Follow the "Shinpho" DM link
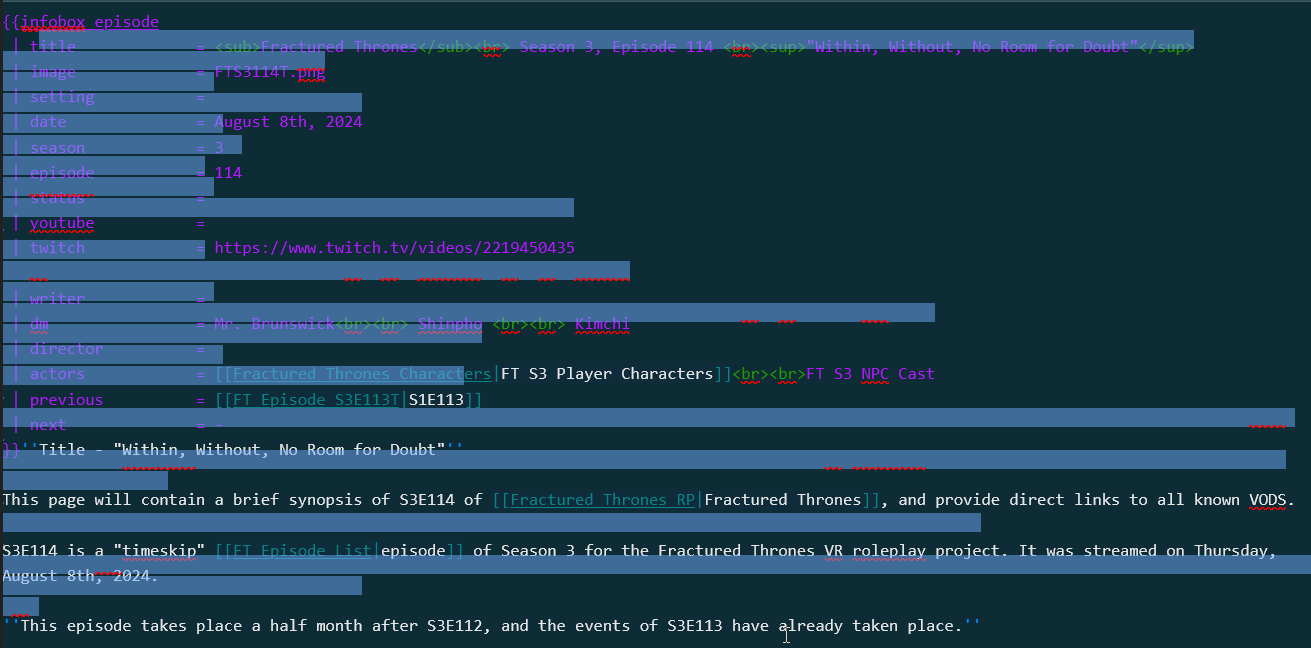Screen dimensions: 1311x648 tap(449, 324)
